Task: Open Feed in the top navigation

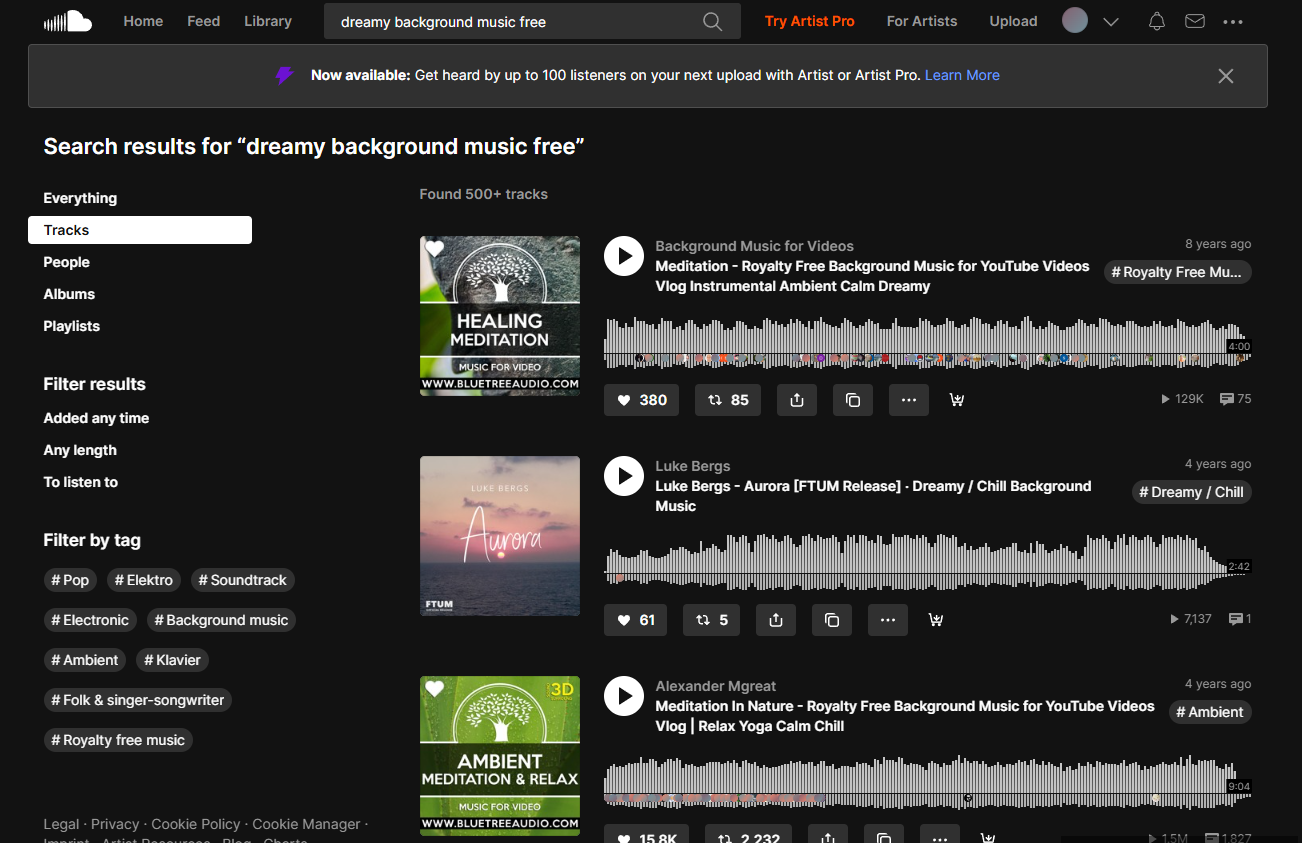Action: click(x=203, y=21)
